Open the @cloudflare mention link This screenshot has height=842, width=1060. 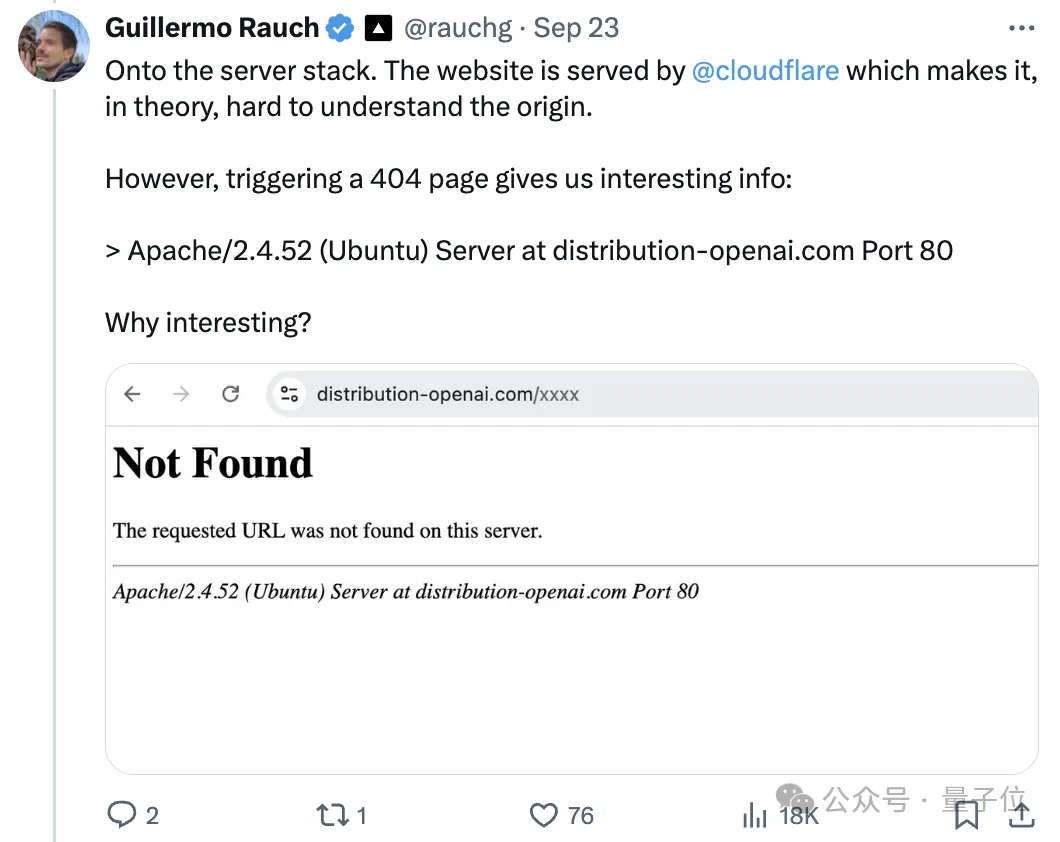pos(765,71)
